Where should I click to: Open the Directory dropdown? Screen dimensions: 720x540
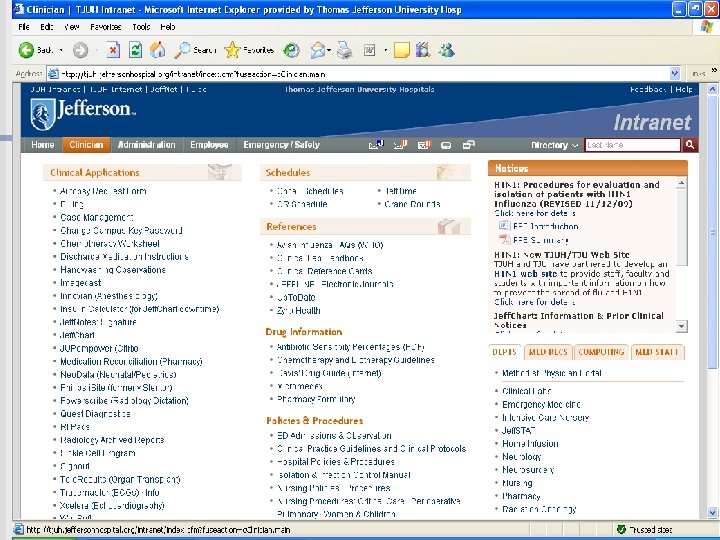(x=554, y=145)
